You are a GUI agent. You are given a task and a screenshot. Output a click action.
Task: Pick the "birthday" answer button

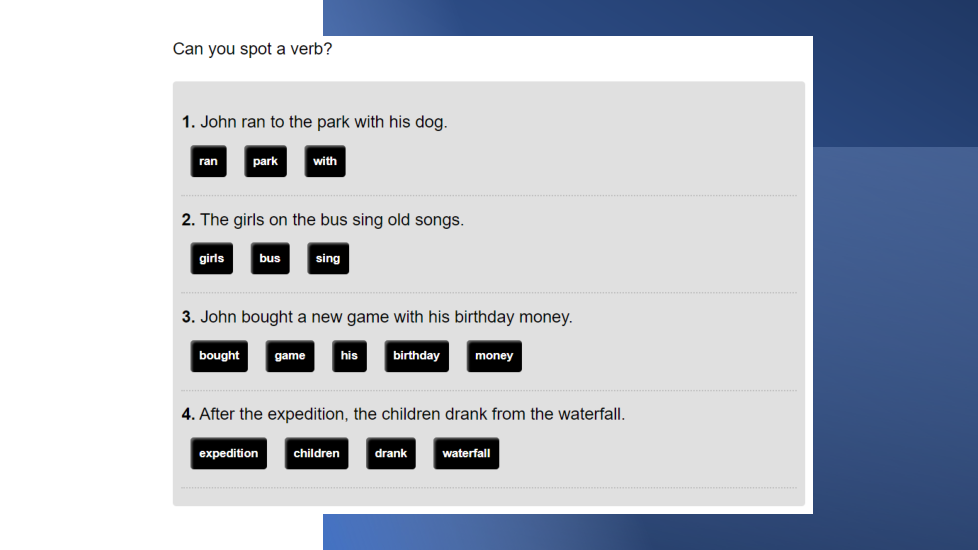(416, 356)
